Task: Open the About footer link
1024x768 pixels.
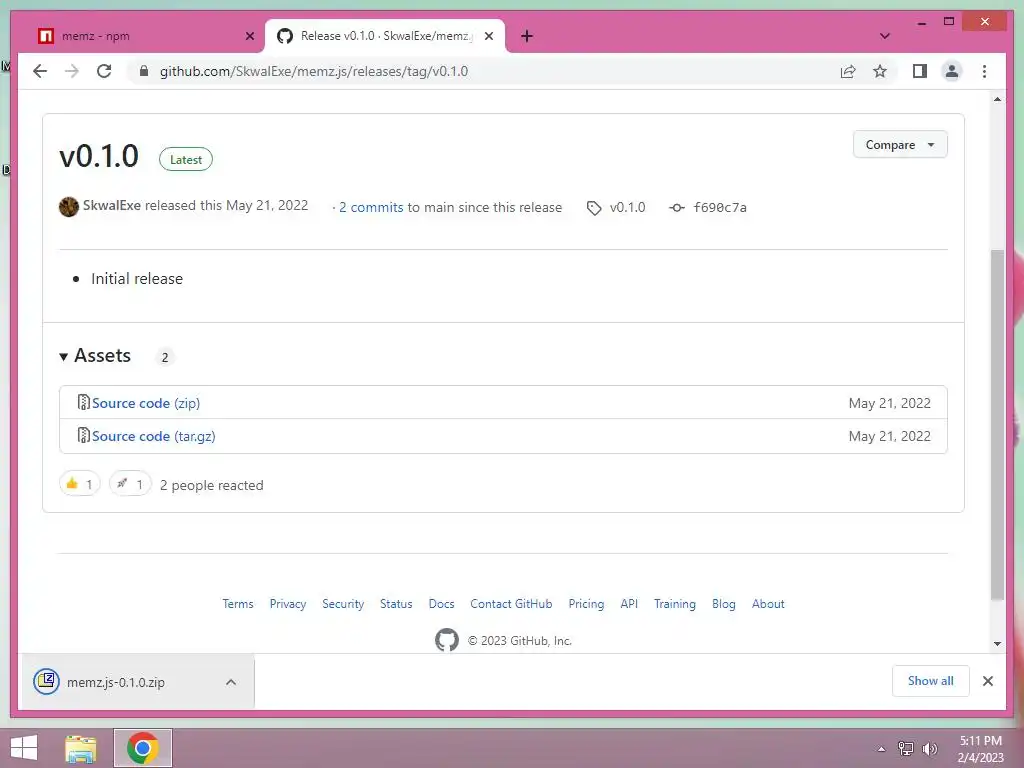Action: point(768,603)
